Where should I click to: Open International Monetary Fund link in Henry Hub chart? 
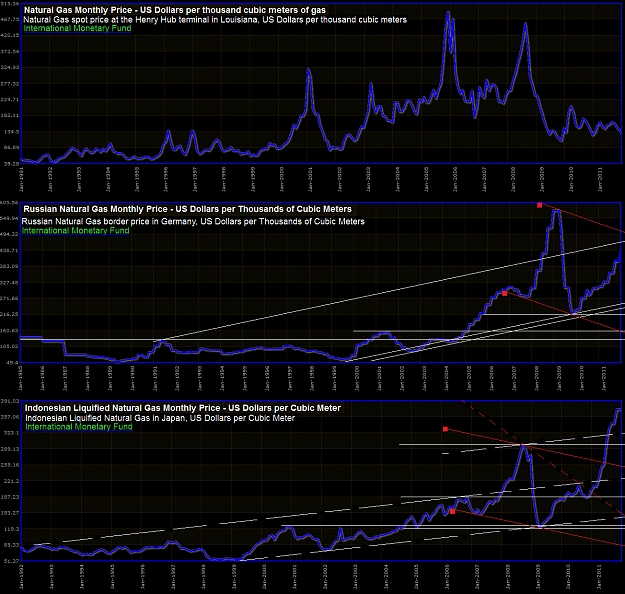(77, 28)
